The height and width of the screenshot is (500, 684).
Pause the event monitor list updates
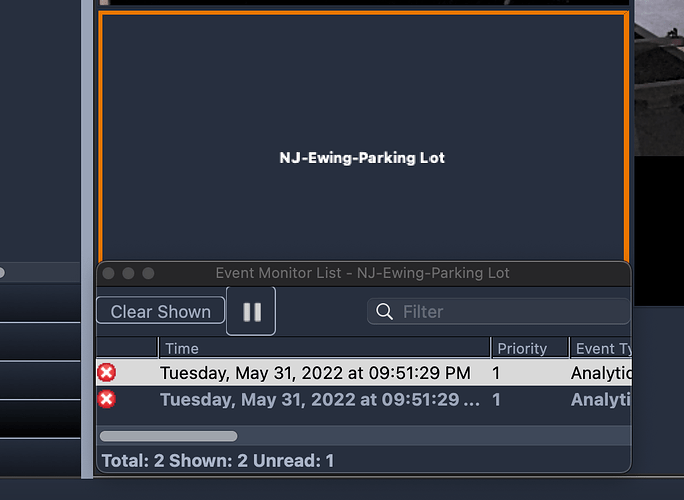(251, 311)
